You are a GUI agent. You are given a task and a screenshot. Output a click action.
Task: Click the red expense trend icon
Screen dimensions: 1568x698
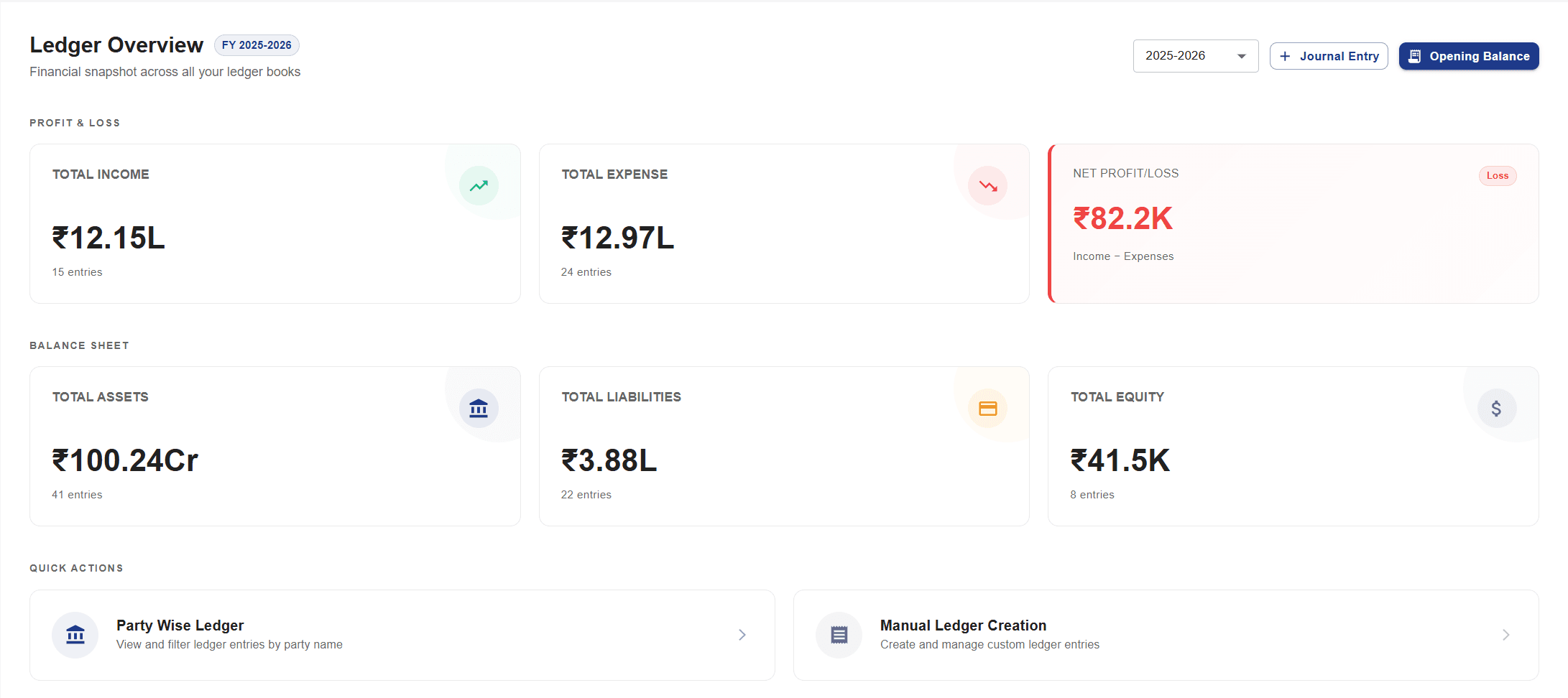point(988,185)
